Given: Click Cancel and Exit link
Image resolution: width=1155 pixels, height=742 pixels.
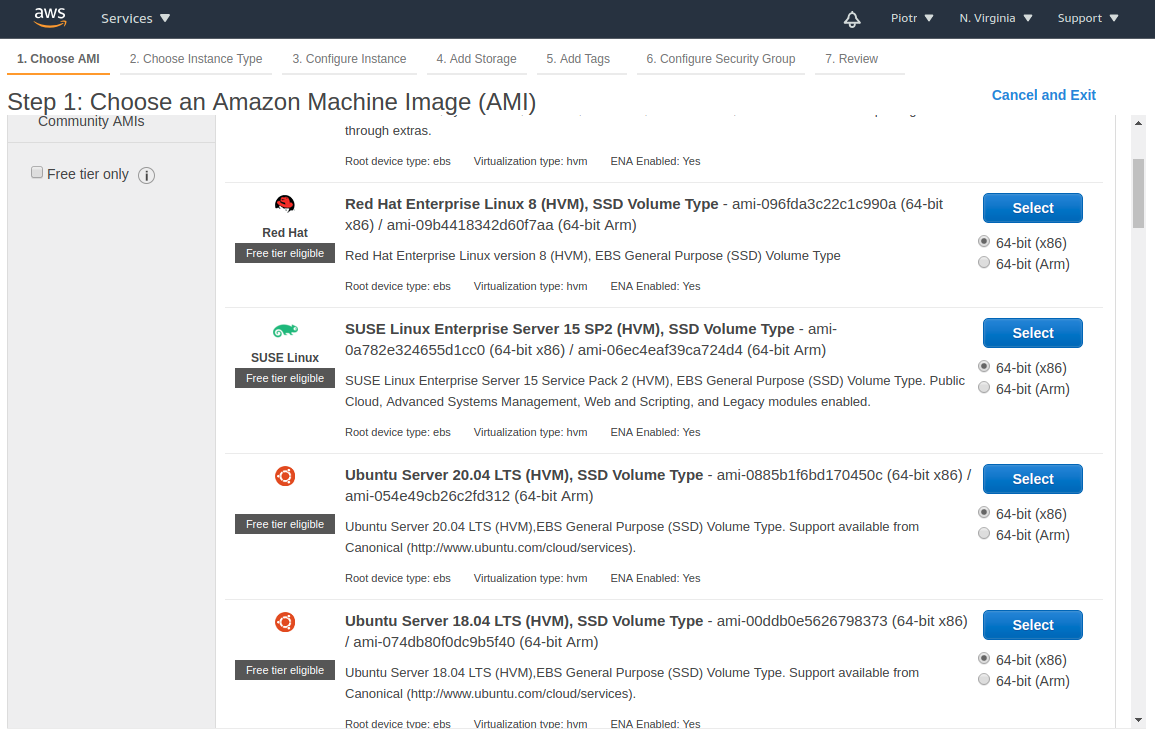Looking at the screenshot, I should 1043,95.
